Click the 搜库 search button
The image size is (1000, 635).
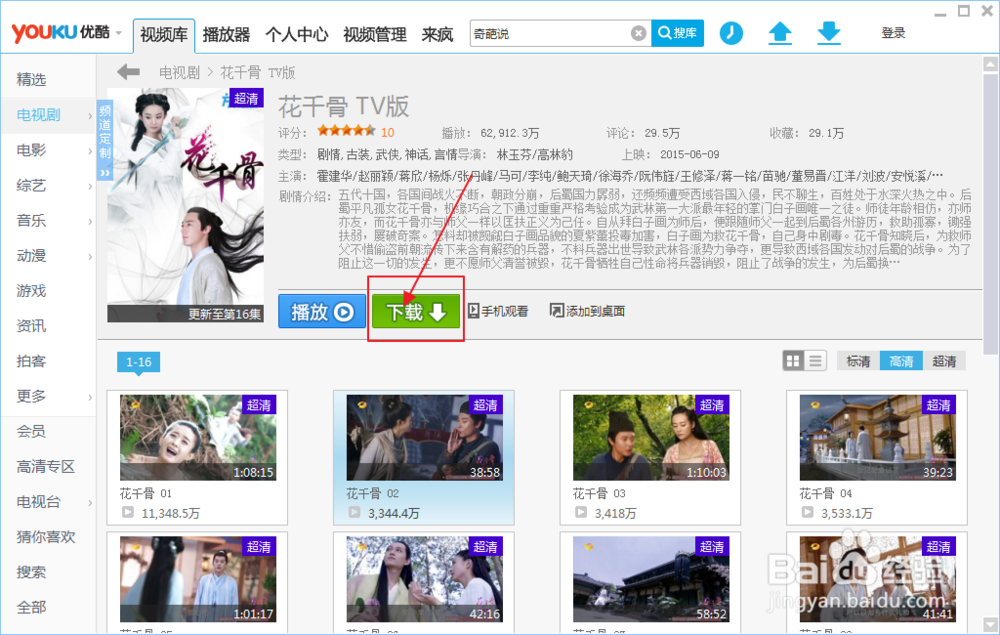(677, 33)
